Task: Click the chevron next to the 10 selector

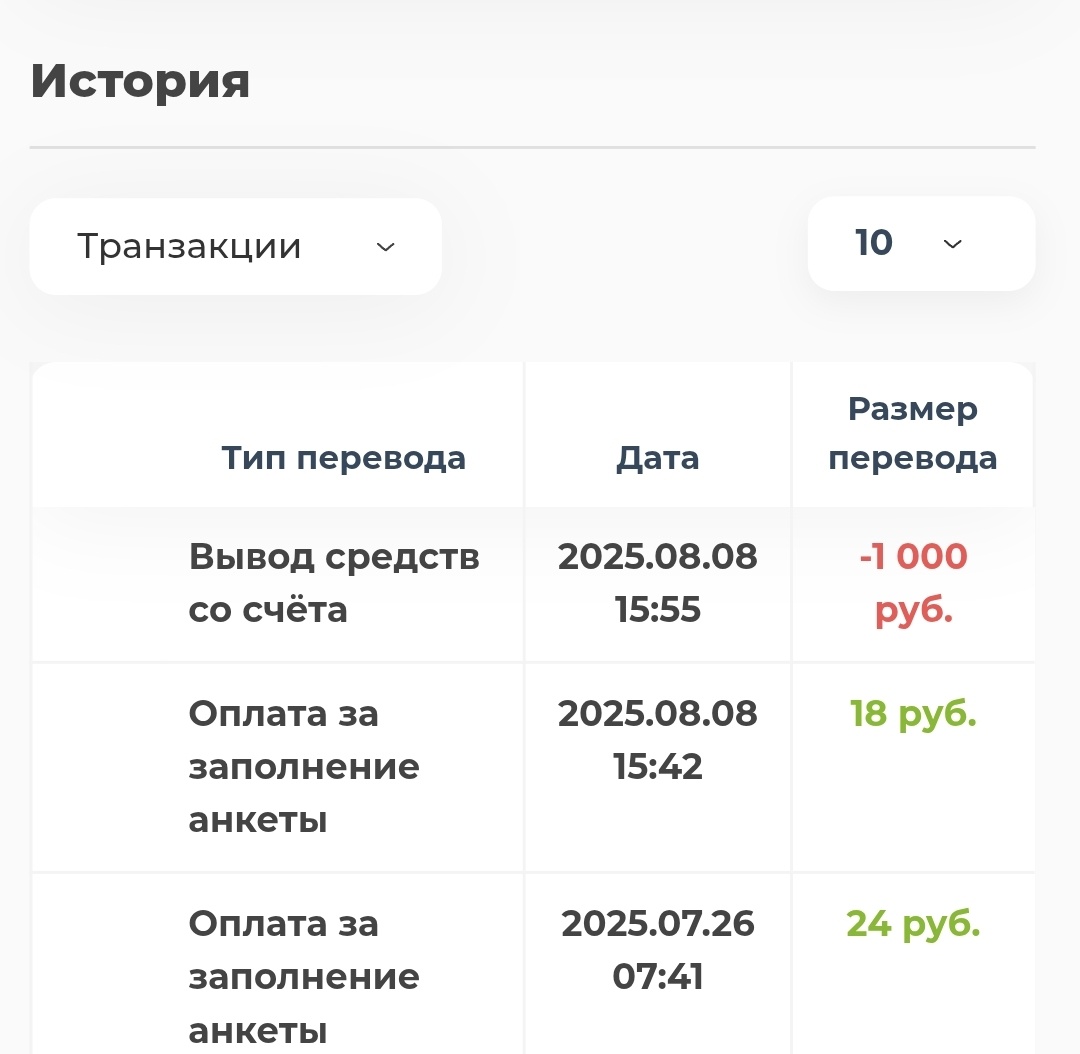Action: [952, 243]
